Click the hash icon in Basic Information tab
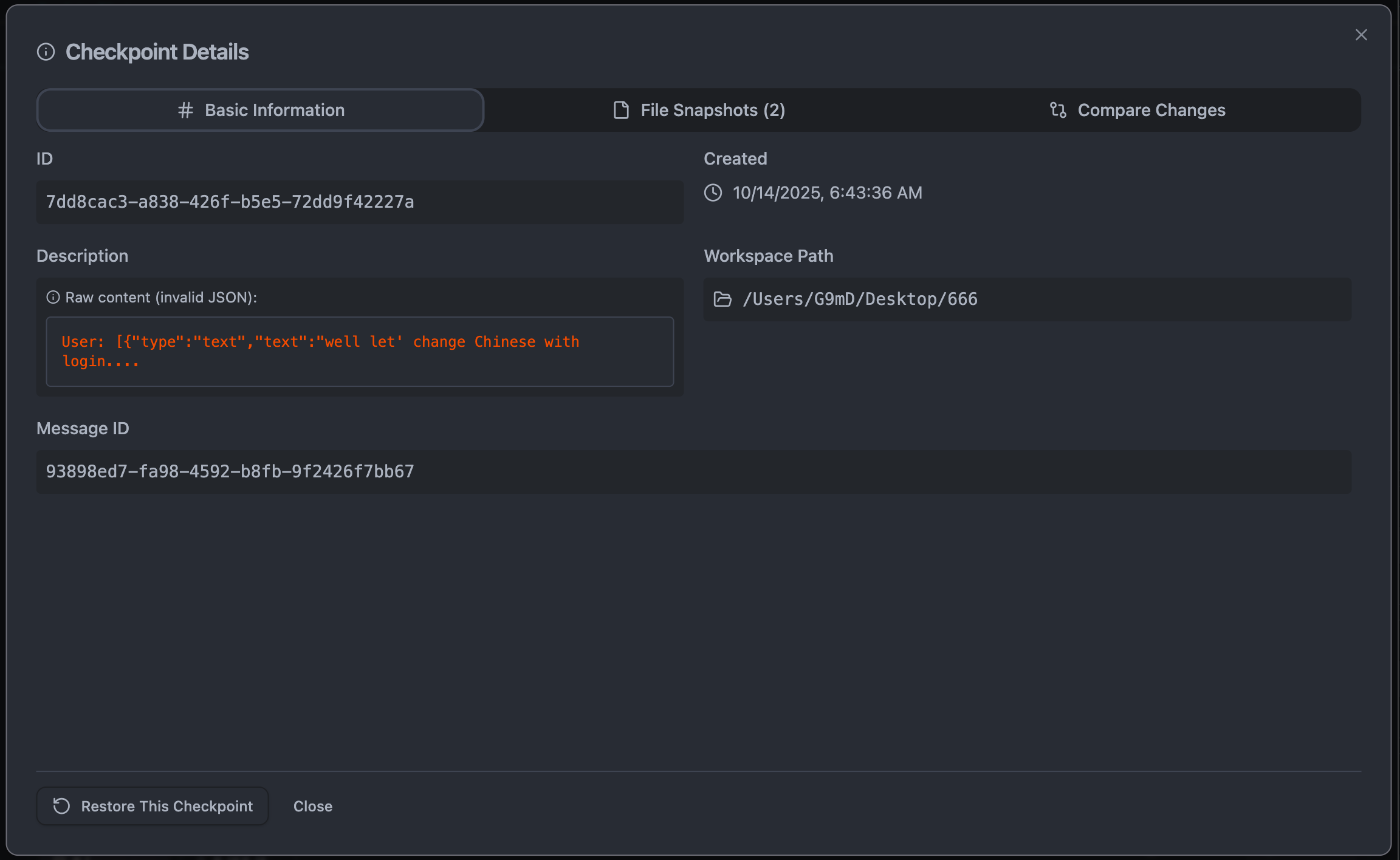Image resolution: width=1400 pixels, height=860 pixels. point(185,110)
